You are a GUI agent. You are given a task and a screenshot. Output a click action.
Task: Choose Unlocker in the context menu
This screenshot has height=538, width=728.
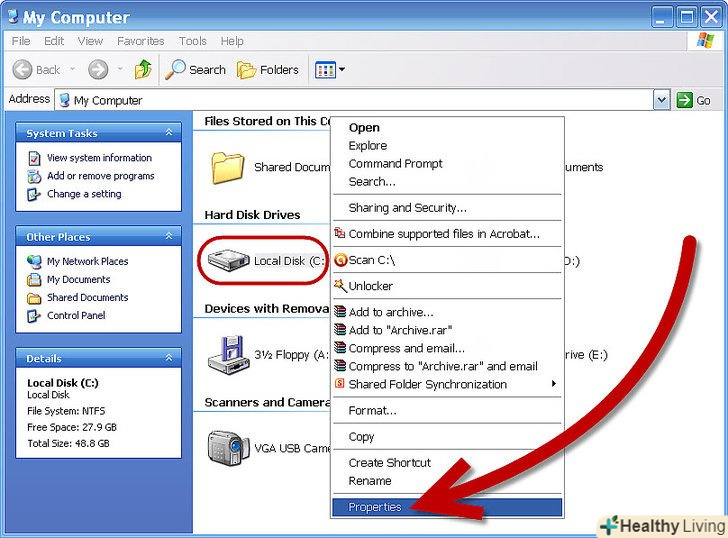(x=447, y=286)
